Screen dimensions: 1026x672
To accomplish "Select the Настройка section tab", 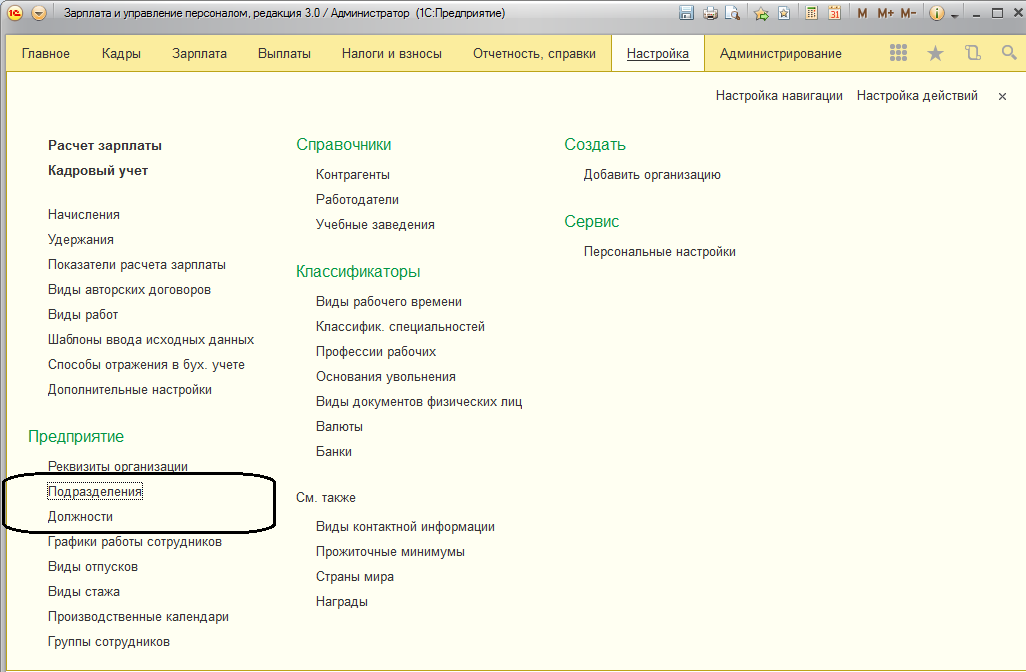I will [658, 54].
